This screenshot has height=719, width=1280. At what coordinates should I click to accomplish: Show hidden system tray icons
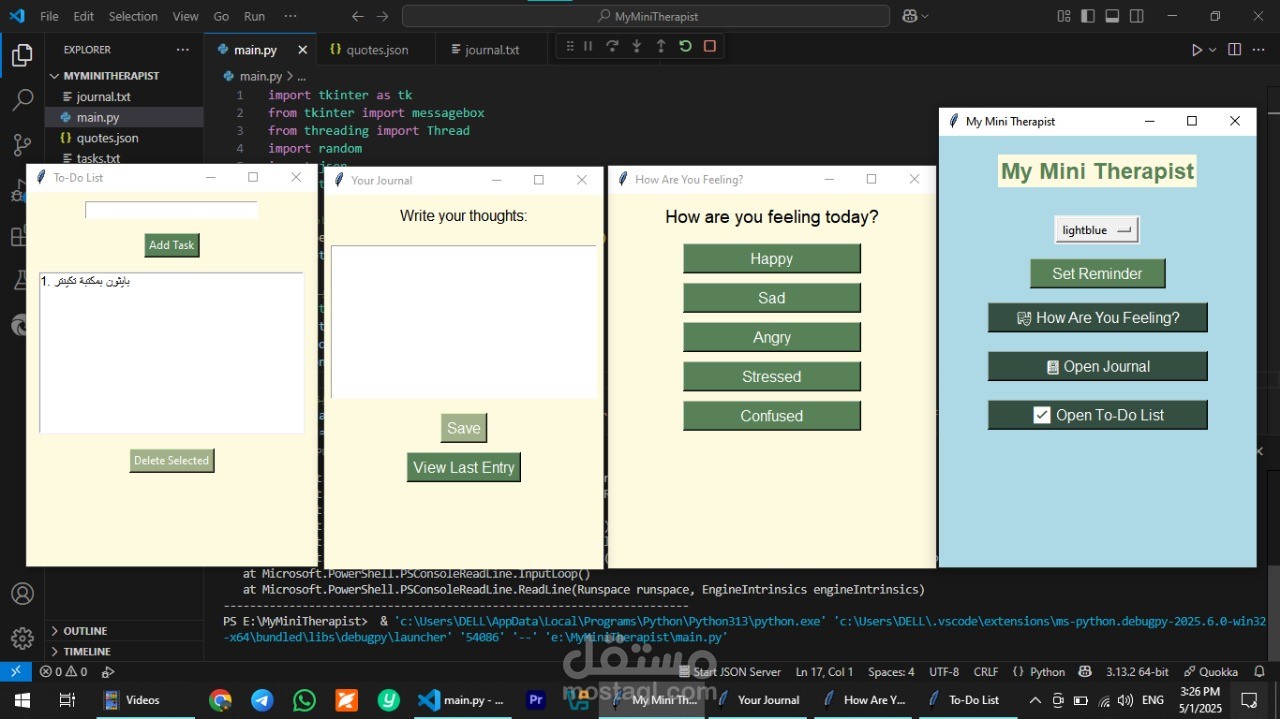[x=1035, y=700]
